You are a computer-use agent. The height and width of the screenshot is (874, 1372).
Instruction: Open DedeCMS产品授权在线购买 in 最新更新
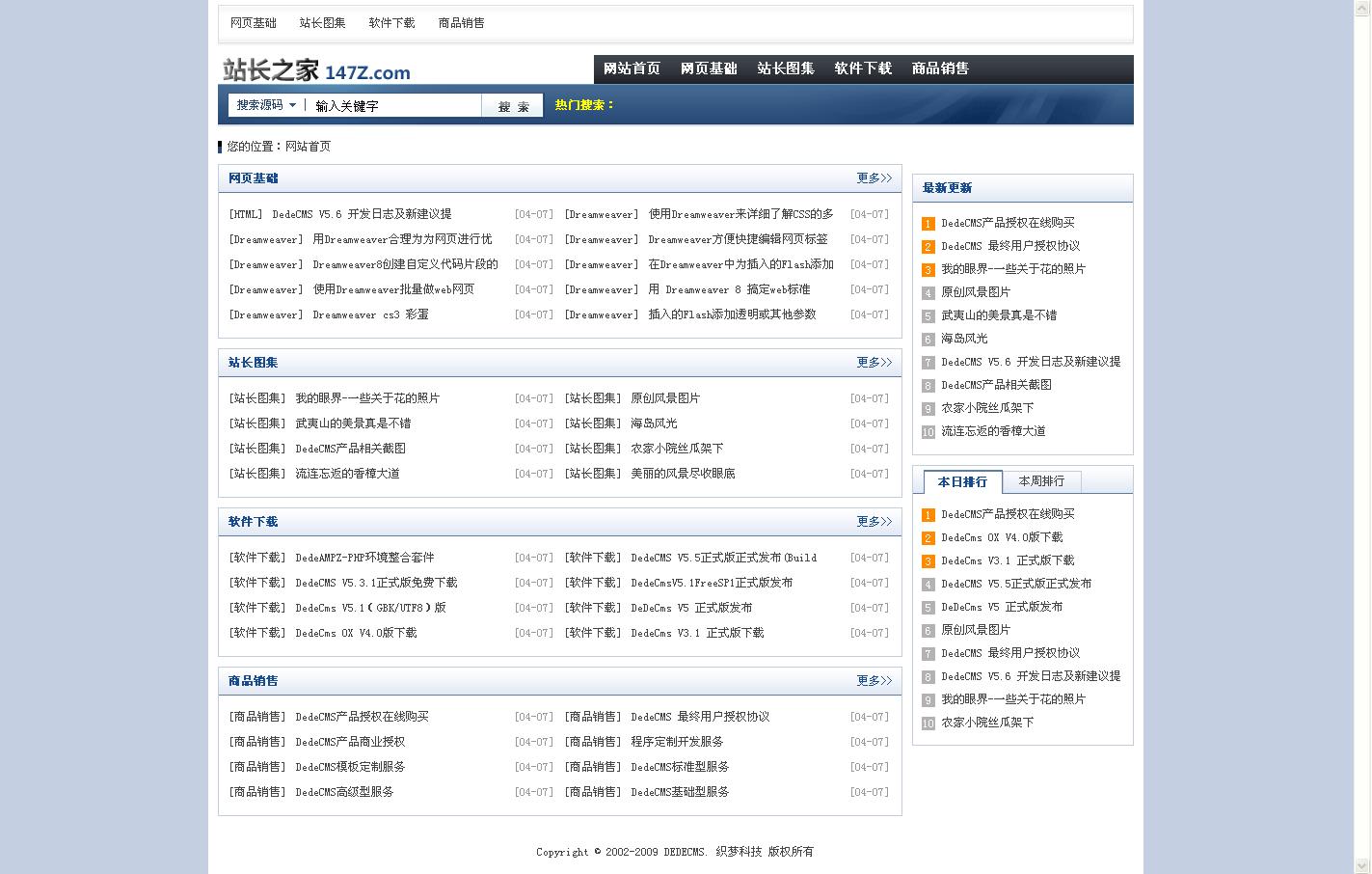[x=1008, y=223]
